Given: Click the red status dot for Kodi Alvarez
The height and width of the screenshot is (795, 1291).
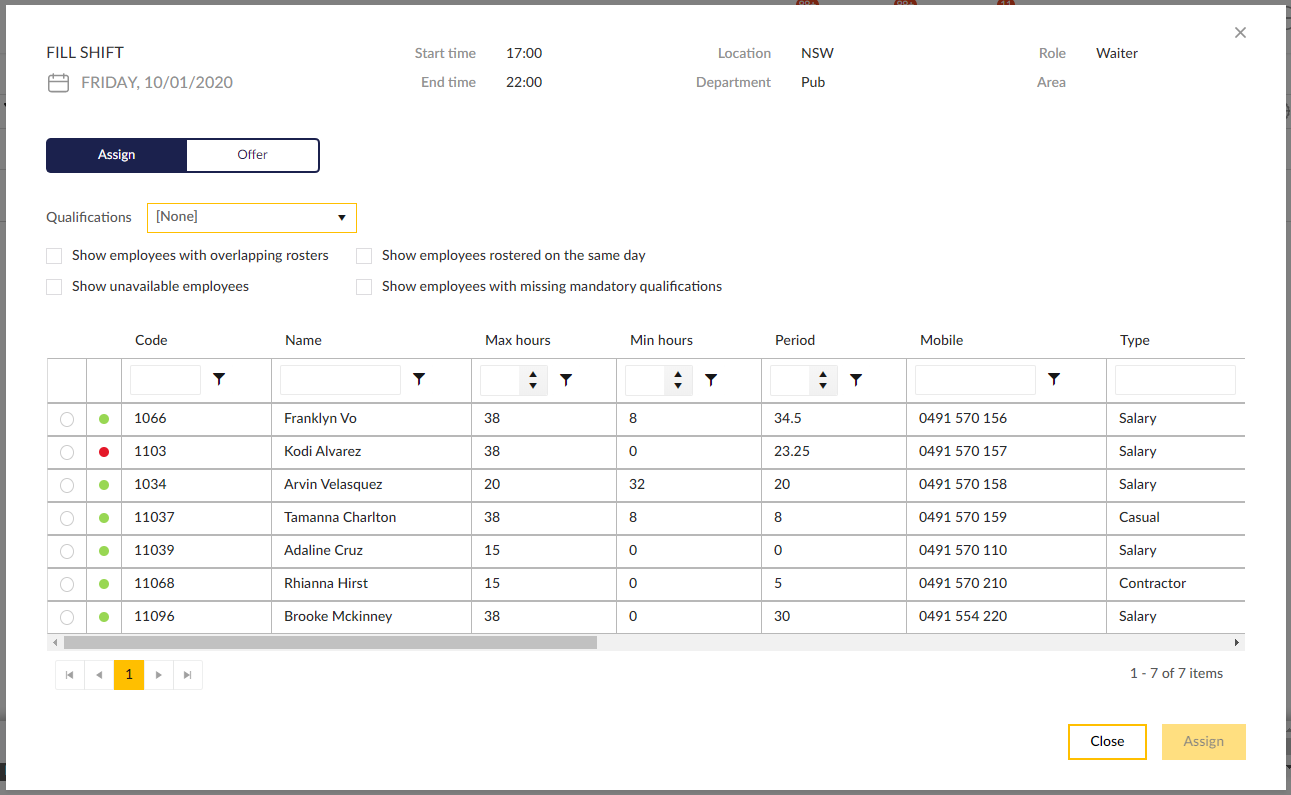Looking at the screenshot, I should [x=104, y=452].
